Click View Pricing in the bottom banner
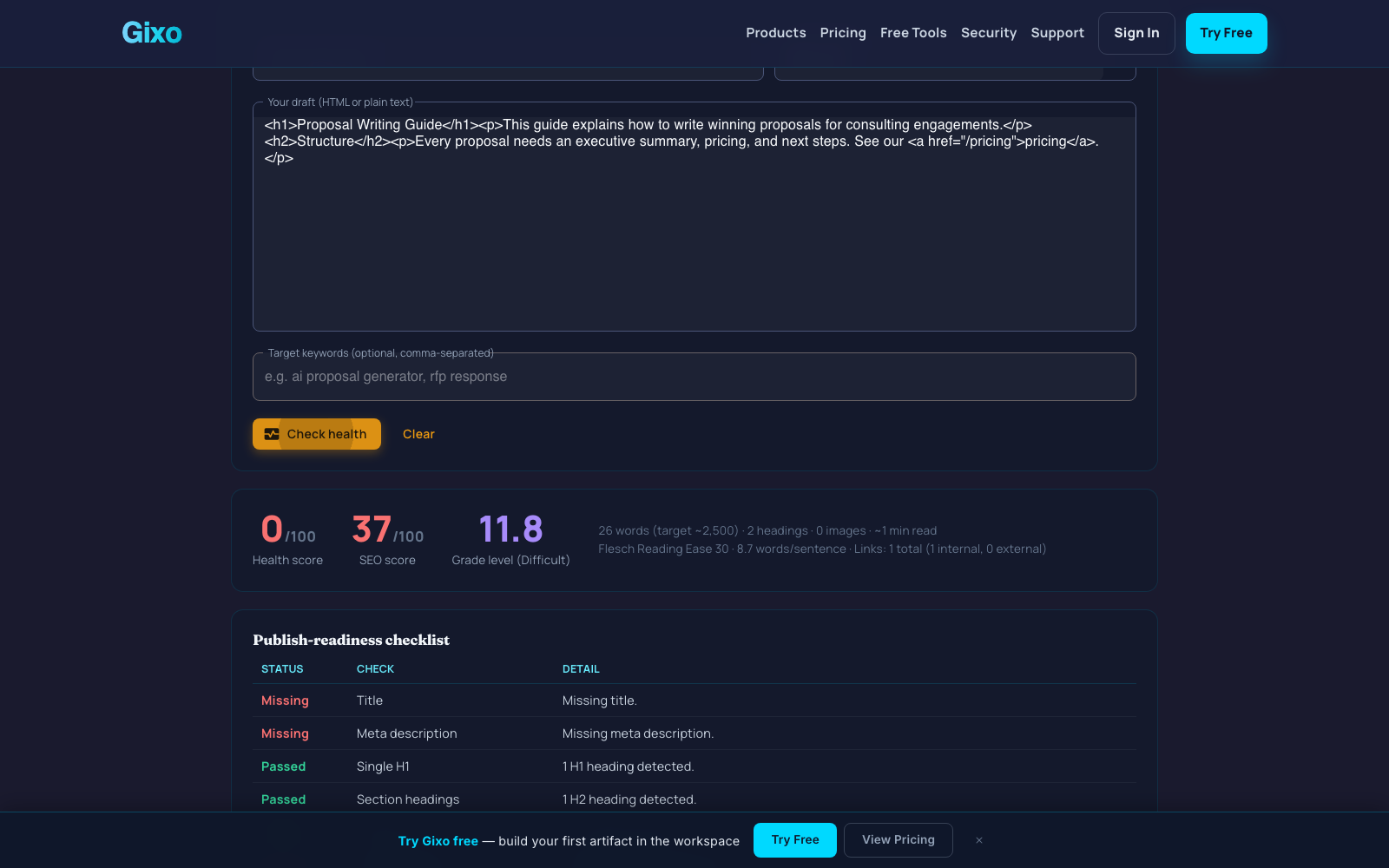This screenshot has height=868, width=1389. [x=899, y=840]
